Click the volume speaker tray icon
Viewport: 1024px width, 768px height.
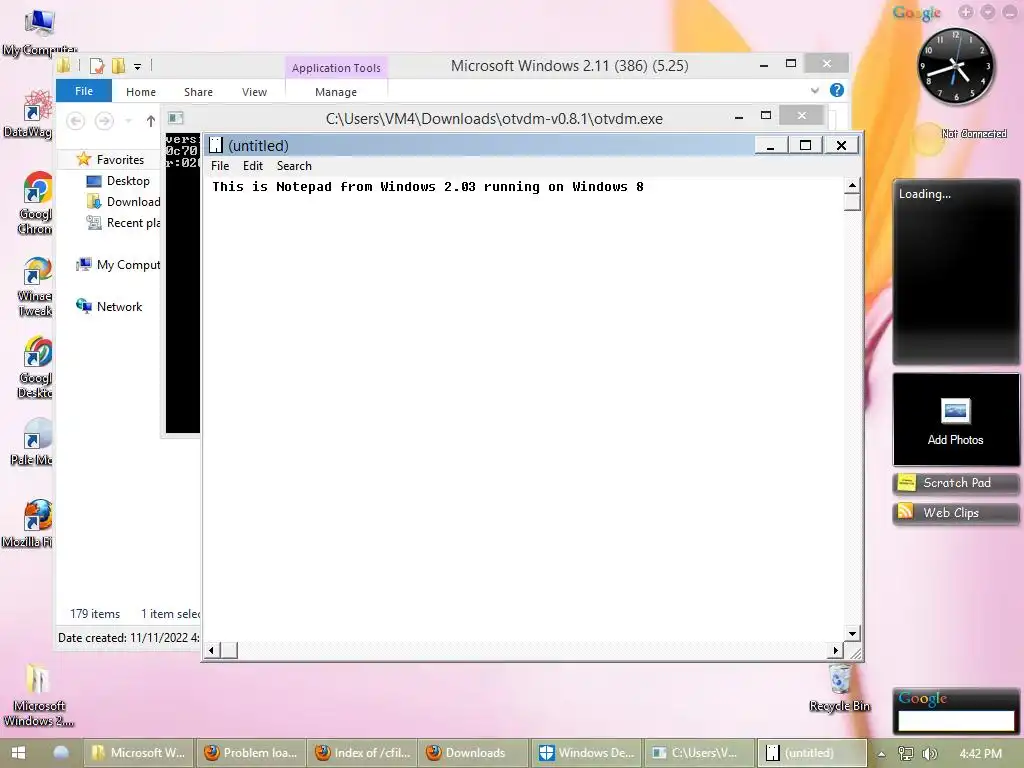coord(929,754)
